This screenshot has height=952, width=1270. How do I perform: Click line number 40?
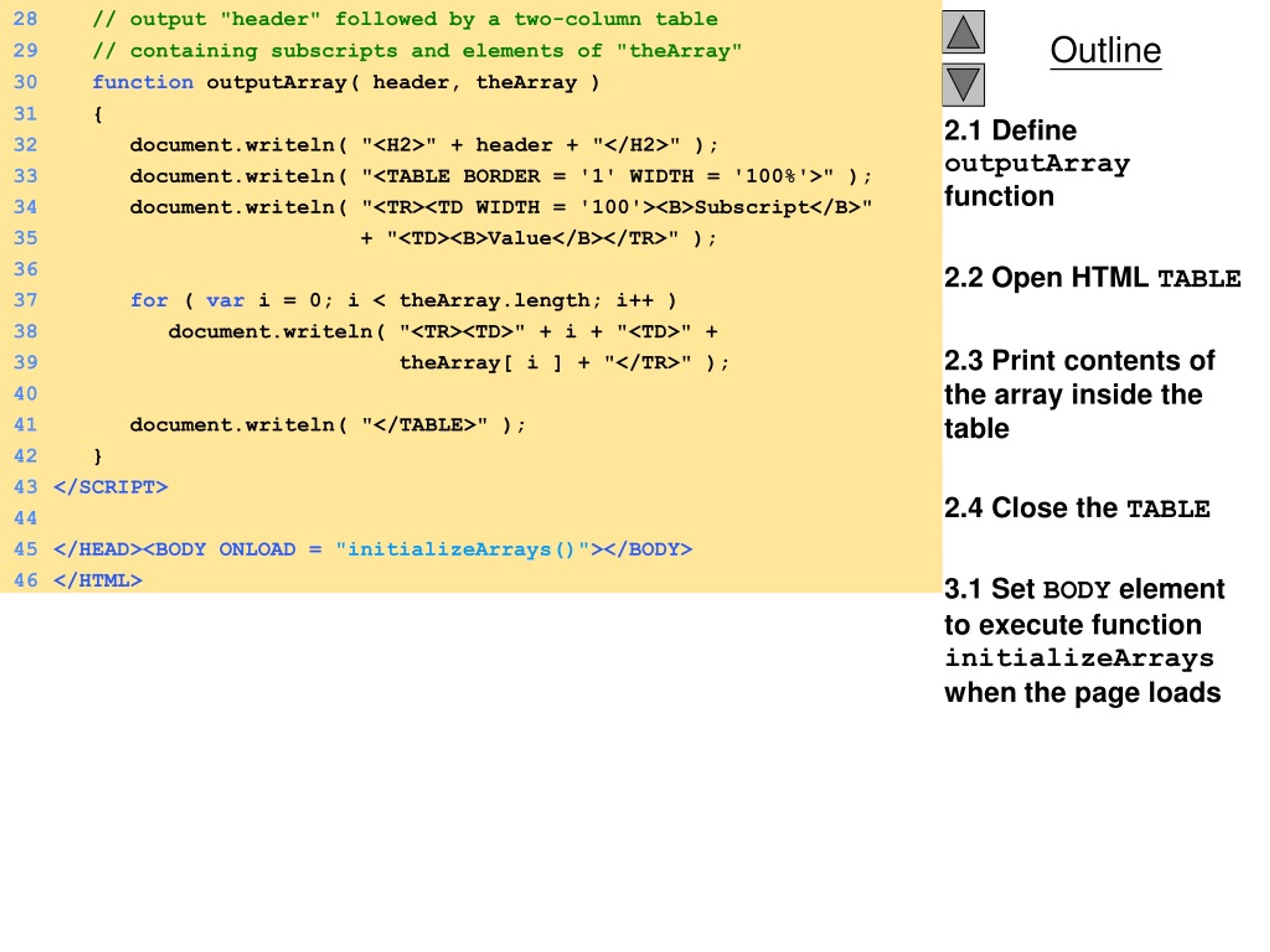(x=25, y=393)
